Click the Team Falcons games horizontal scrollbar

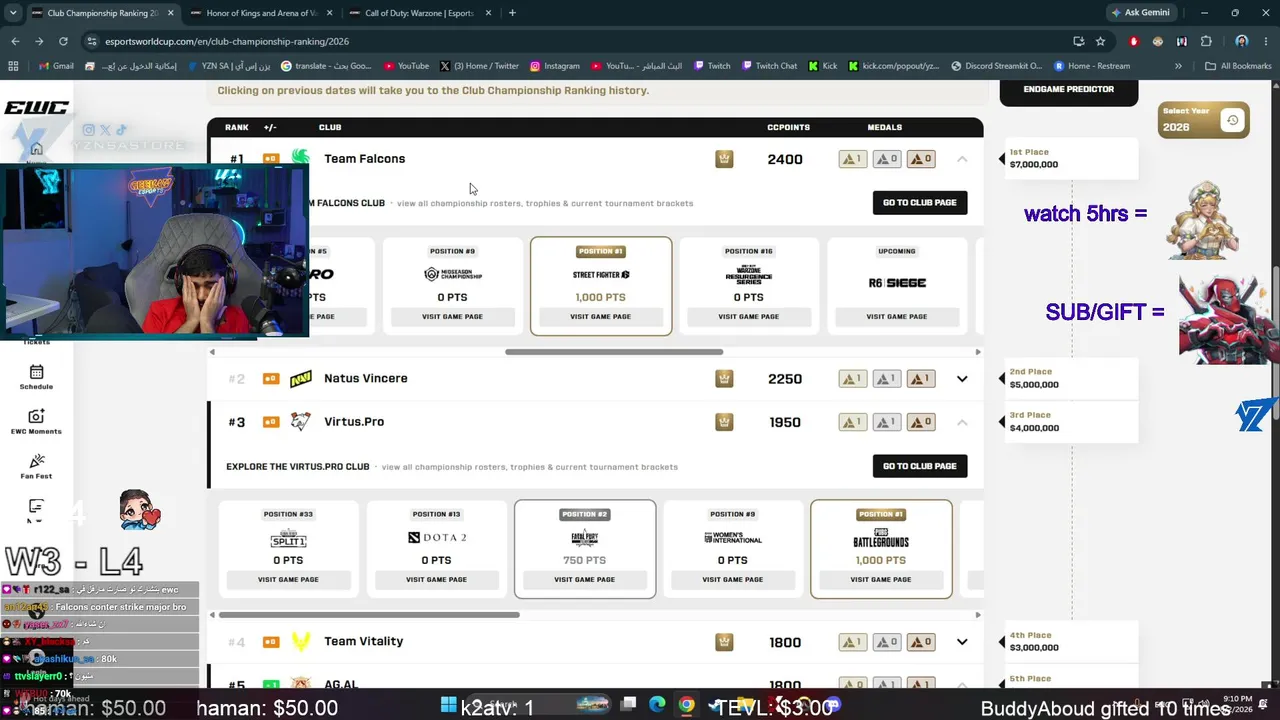pos(614,352)
